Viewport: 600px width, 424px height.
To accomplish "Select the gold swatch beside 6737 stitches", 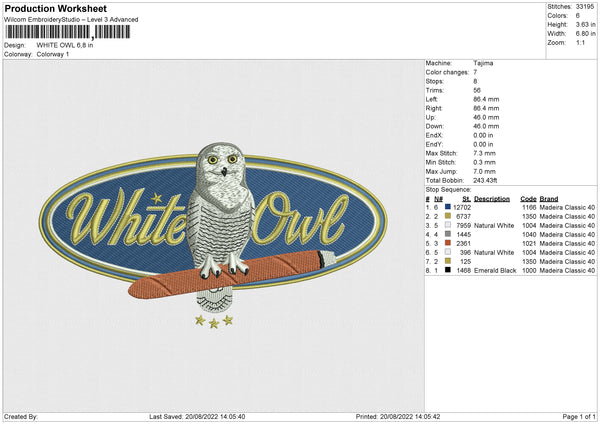I will pos(448,216).
